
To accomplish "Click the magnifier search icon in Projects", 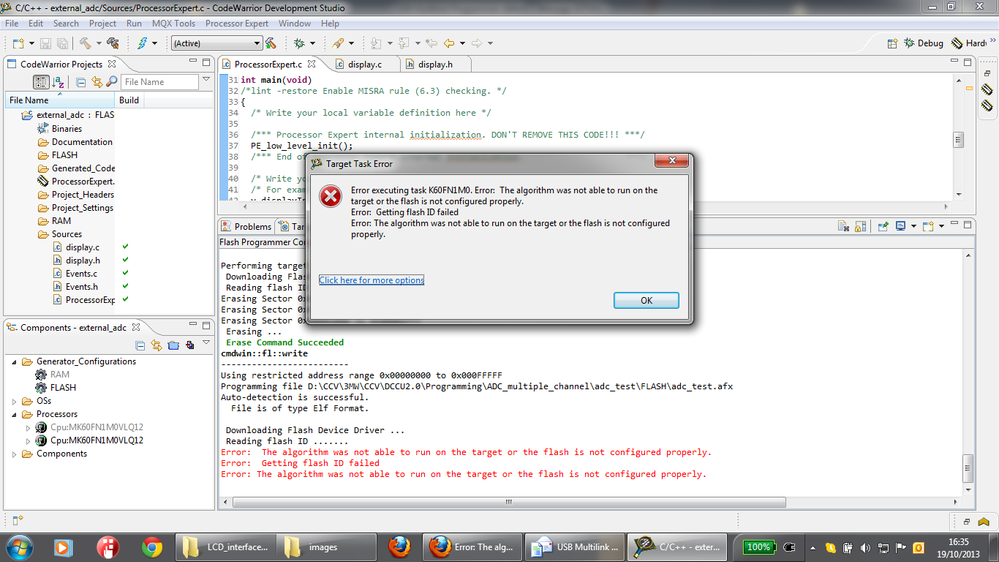I will 111,82.
